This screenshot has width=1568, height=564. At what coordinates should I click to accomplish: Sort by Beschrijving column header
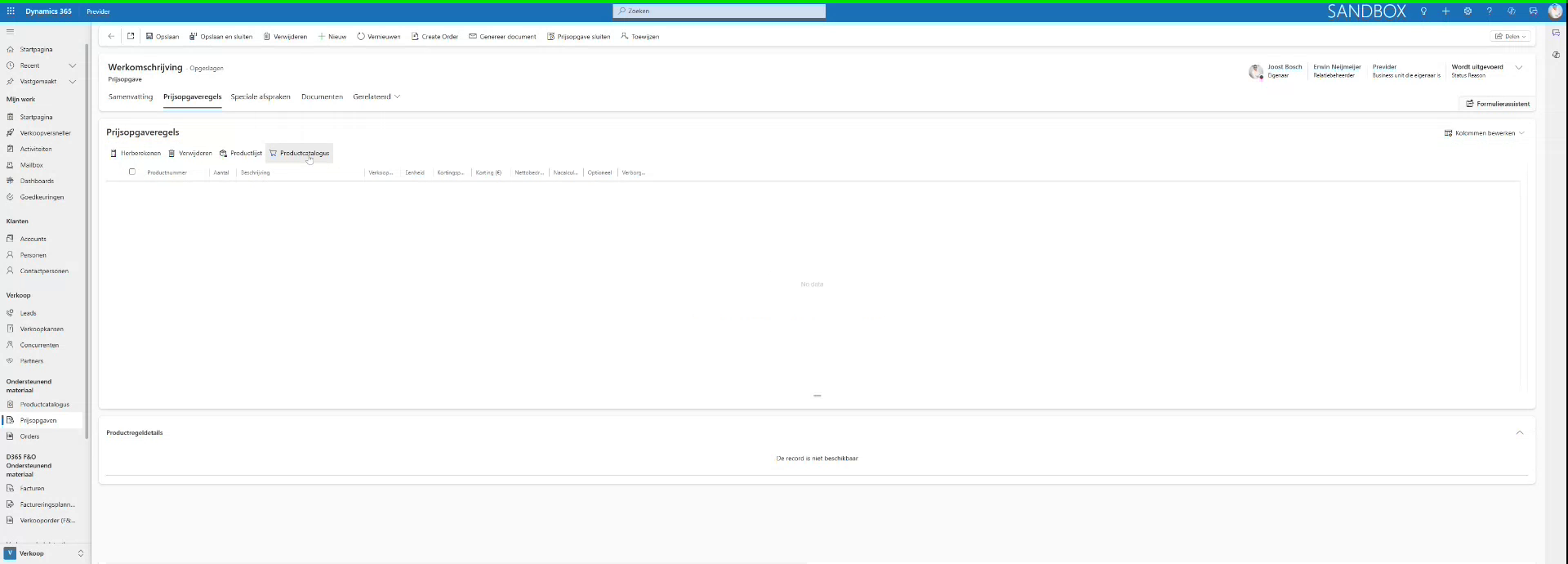(x=256, y=172)
